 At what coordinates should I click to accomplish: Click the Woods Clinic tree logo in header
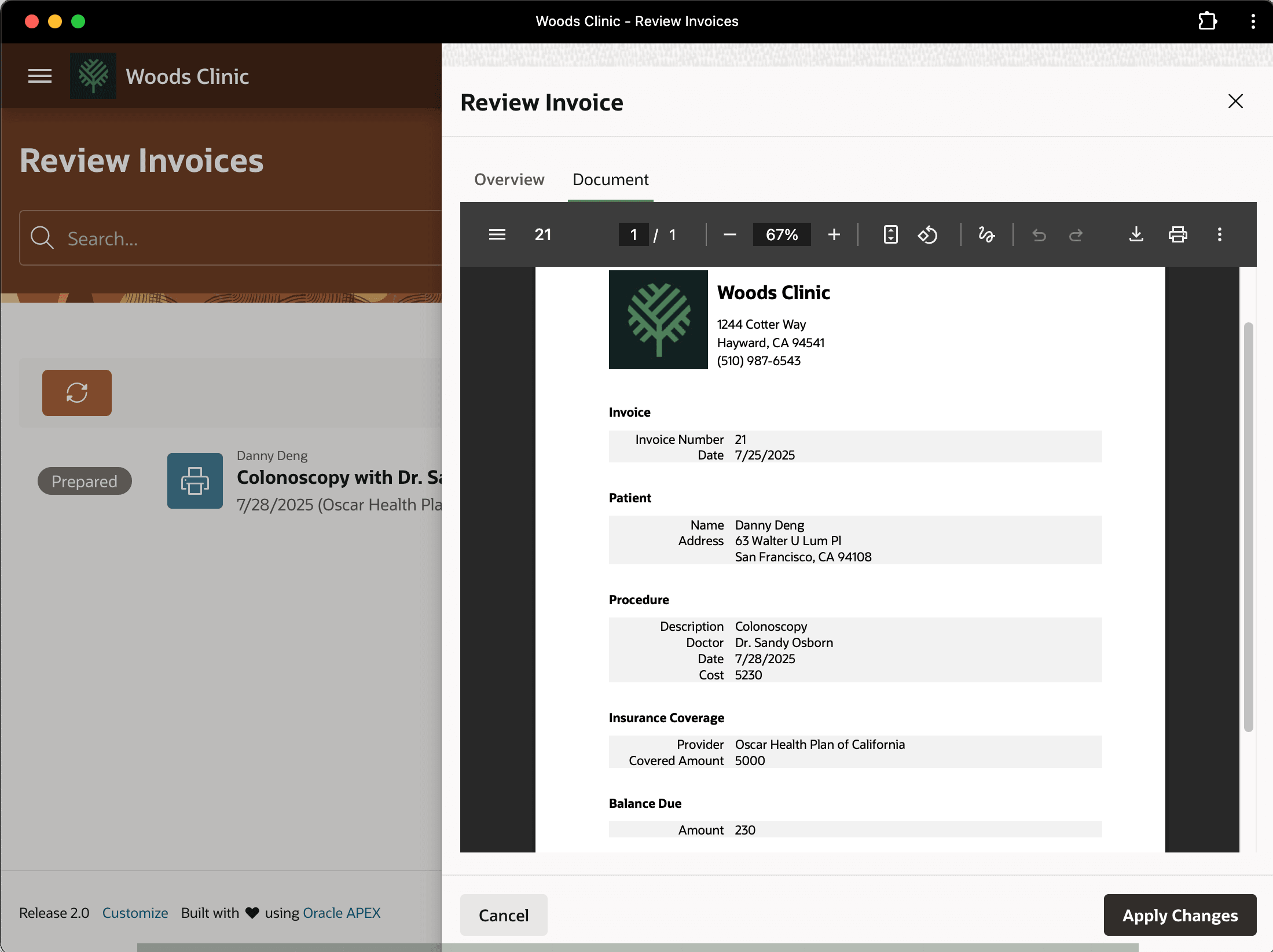pos(93,76)
